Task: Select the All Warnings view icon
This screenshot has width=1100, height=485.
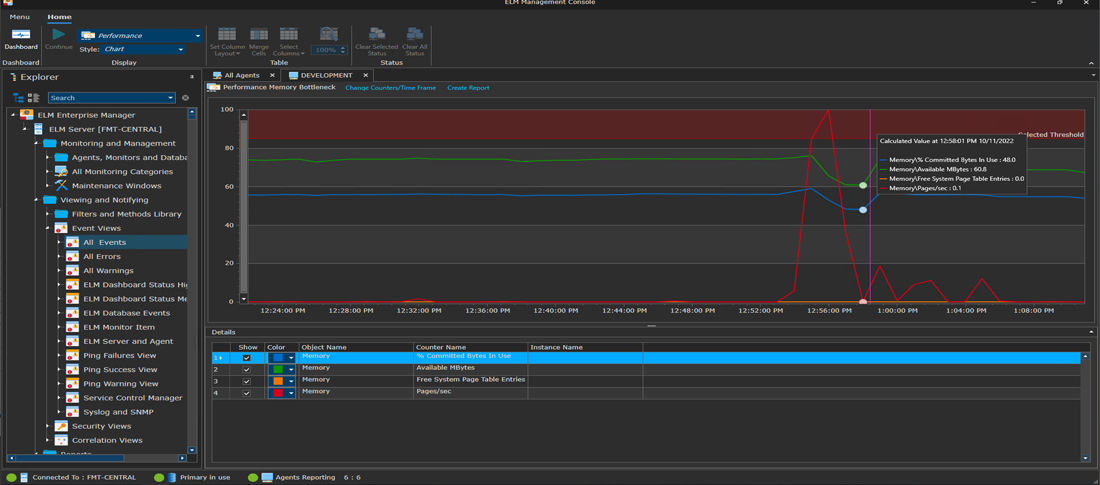Action: pos(72,270)
